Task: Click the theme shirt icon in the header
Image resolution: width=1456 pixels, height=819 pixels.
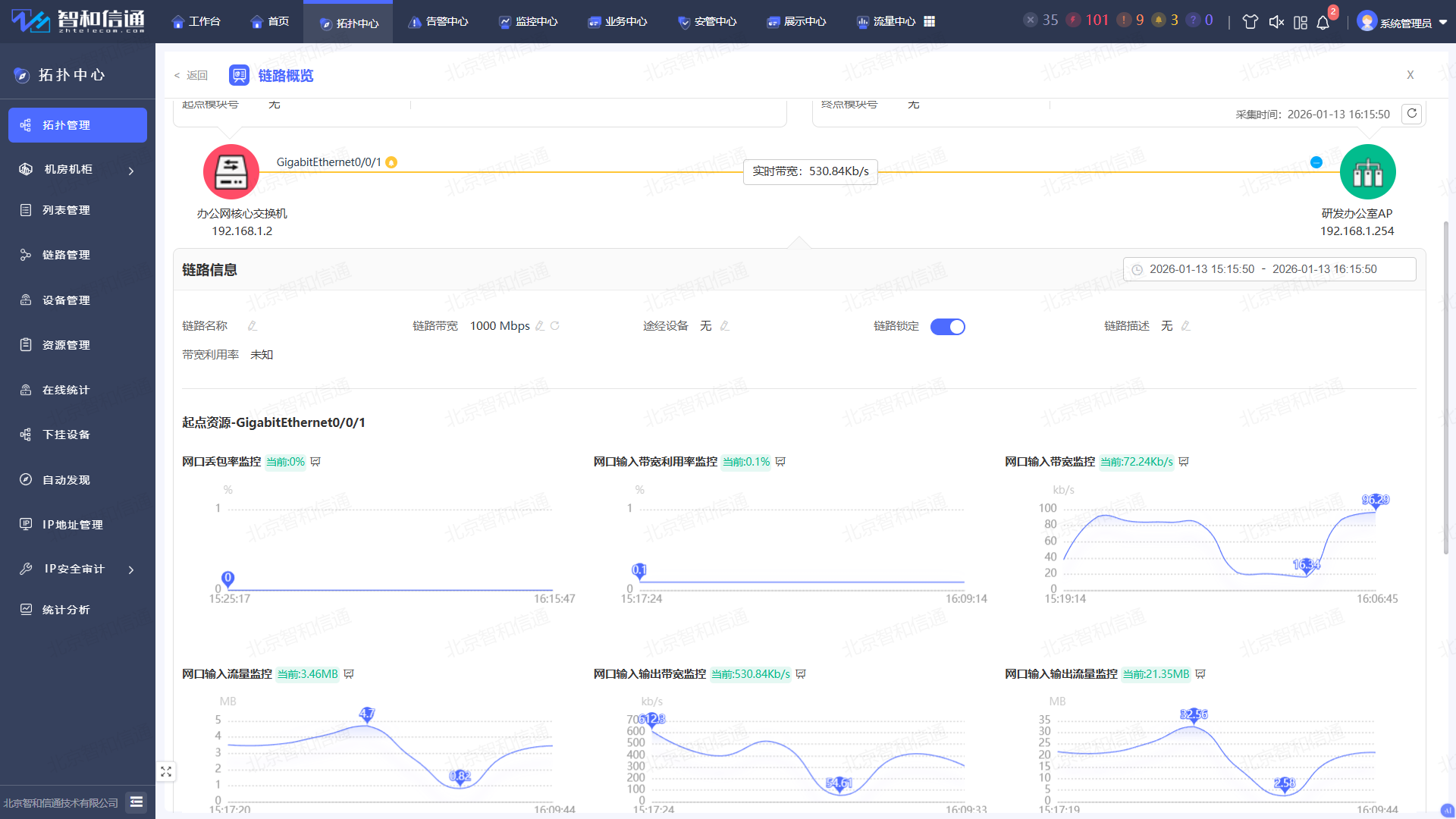Action: click(1250, 22)
